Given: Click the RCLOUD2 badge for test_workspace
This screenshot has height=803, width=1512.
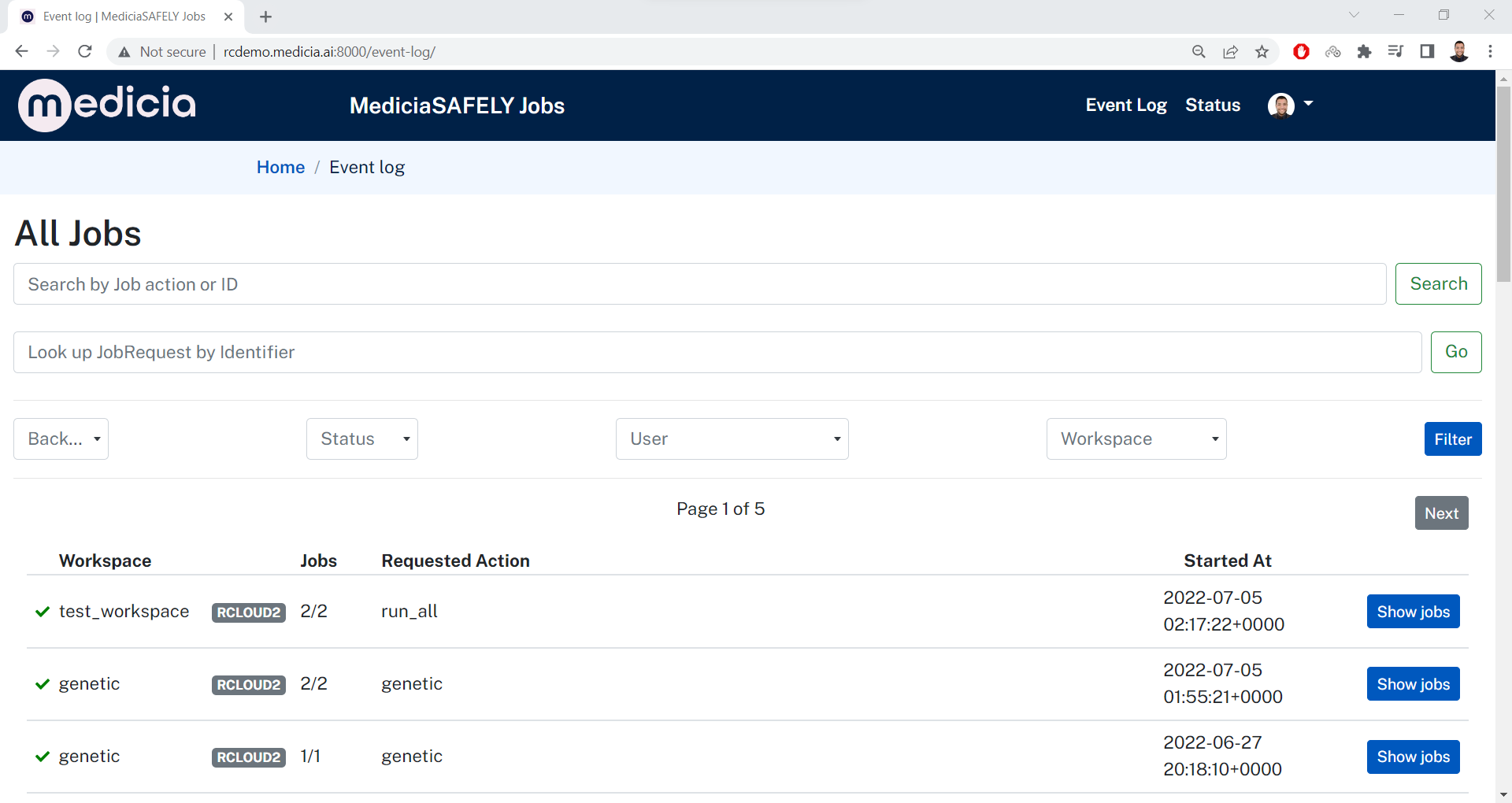Looking at the screenshot, I should [248, 612].
